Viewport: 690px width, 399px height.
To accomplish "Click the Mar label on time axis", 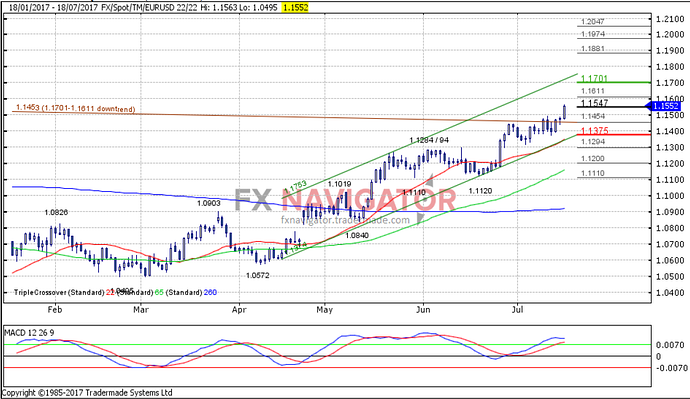I will click(x=141, y=310).
